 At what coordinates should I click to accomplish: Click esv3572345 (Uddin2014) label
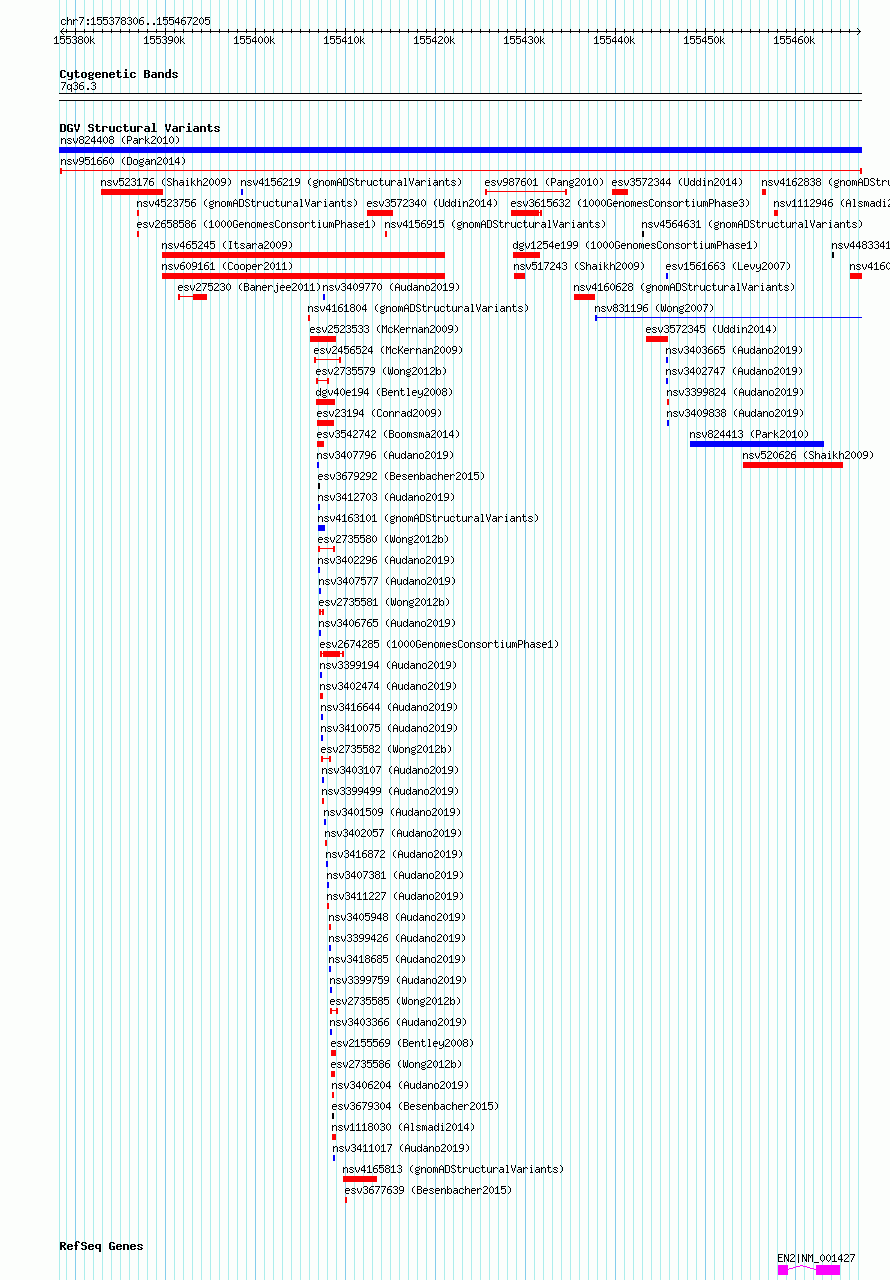point(711,329)
